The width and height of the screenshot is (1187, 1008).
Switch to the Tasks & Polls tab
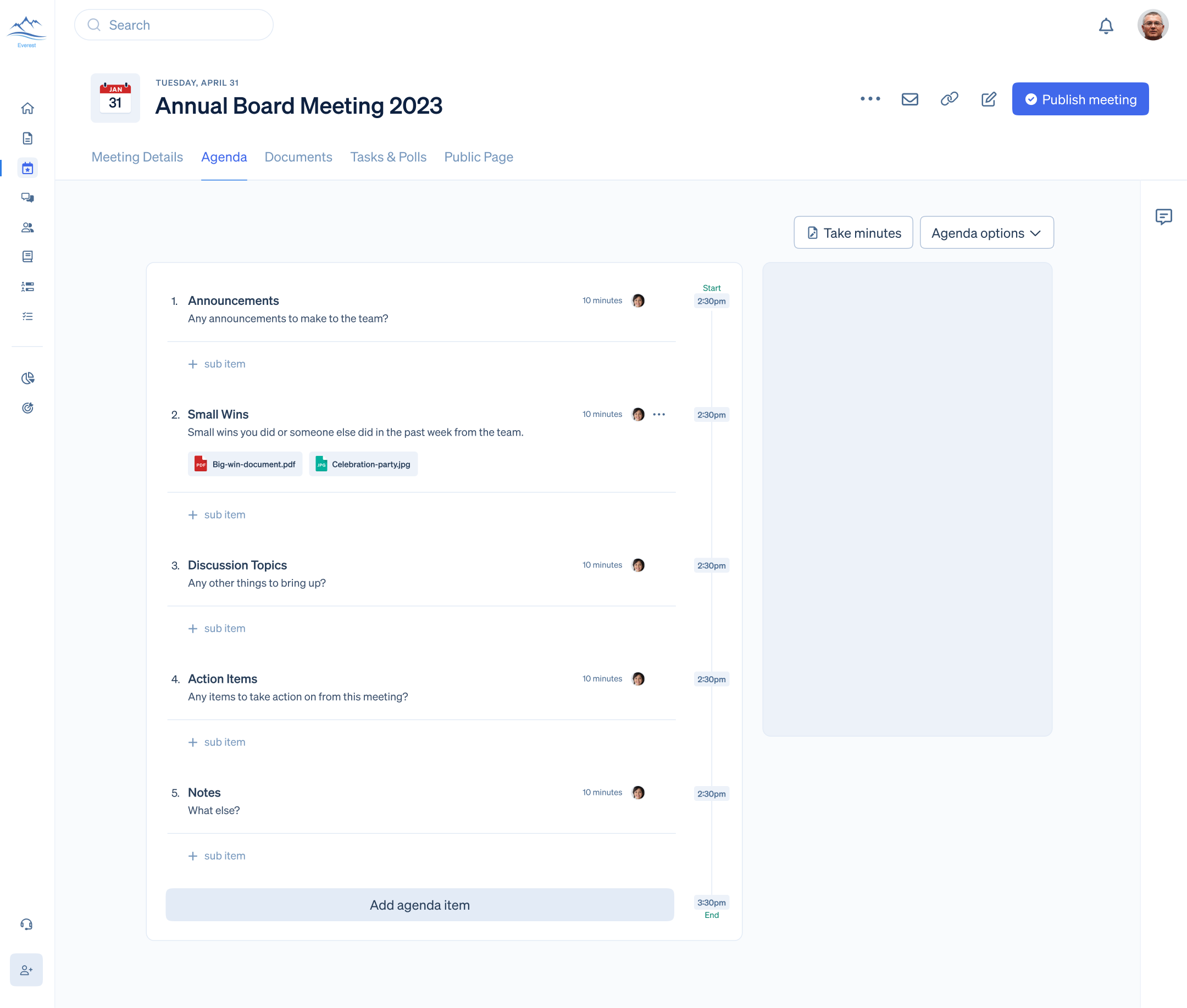(388, 157)
